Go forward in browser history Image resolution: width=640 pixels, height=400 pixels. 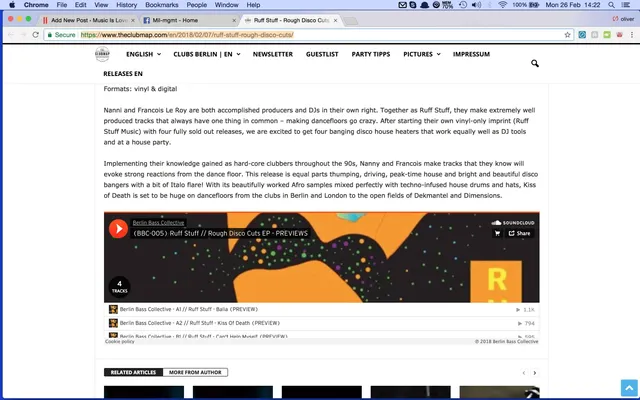(x=23, y=35)
